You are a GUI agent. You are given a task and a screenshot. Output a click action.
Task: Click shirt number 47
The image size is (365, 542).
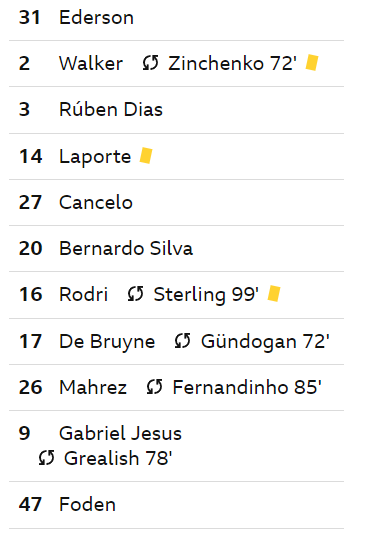pos(30,504)
